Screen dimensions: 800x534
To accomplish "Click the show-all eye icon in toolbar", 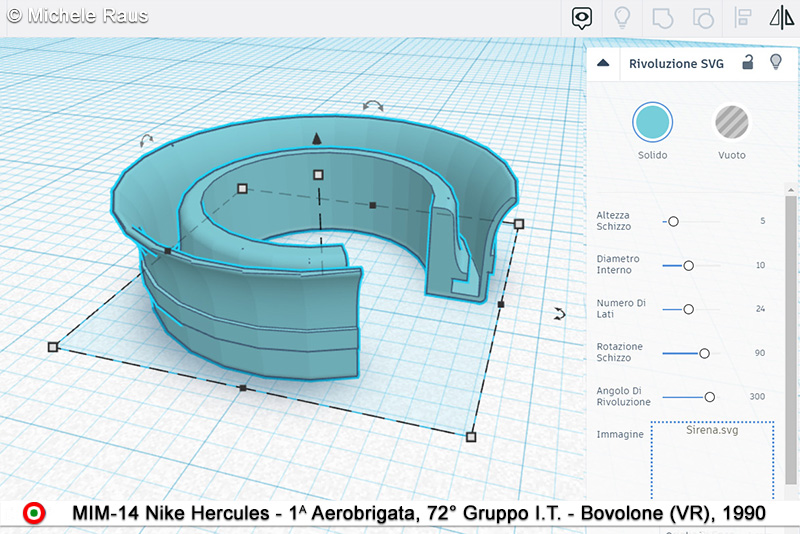I will point(582,18).
